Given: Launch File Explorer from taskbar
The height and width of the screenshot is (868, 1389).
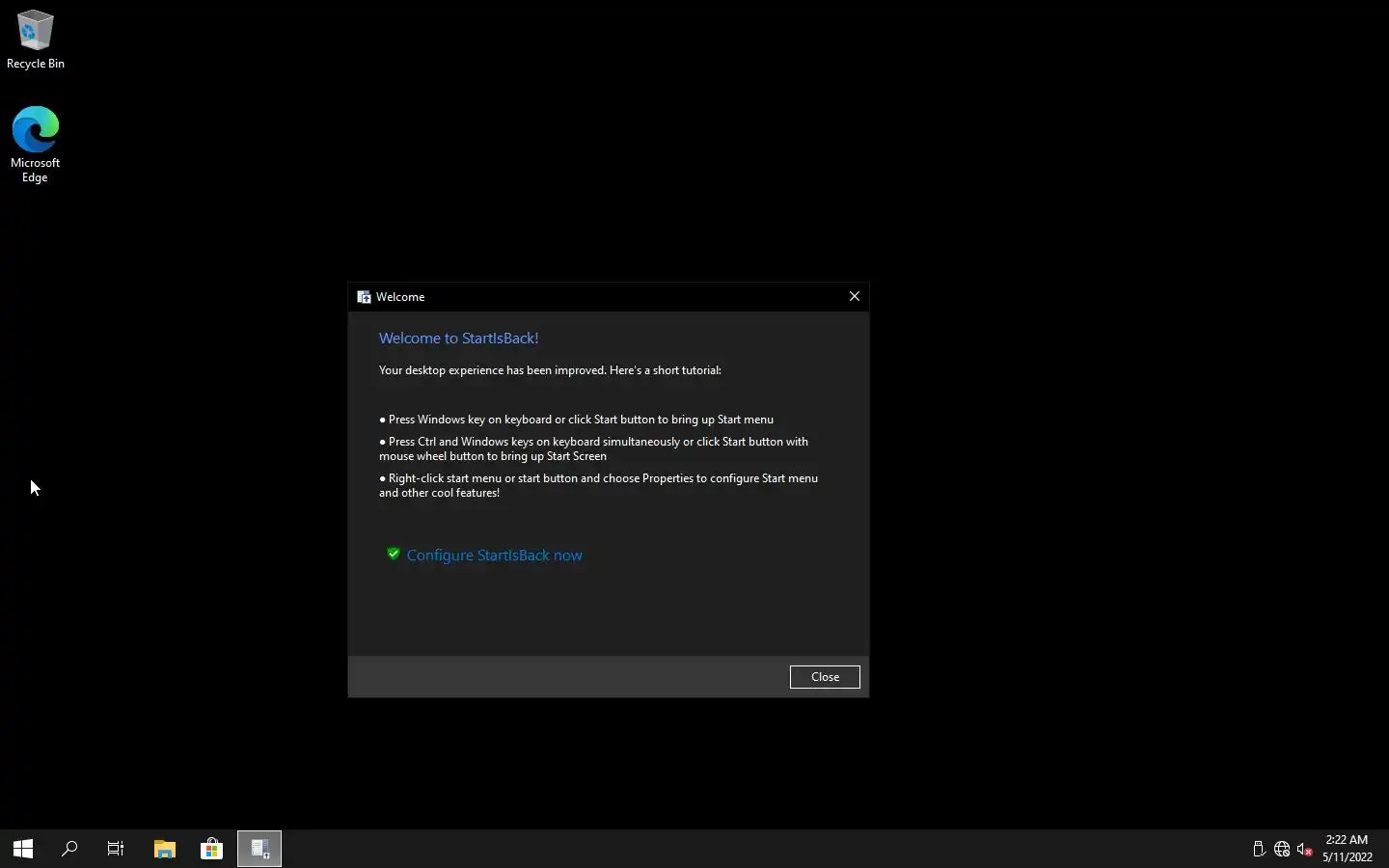Looking at the screenshot, I should 165,849.
